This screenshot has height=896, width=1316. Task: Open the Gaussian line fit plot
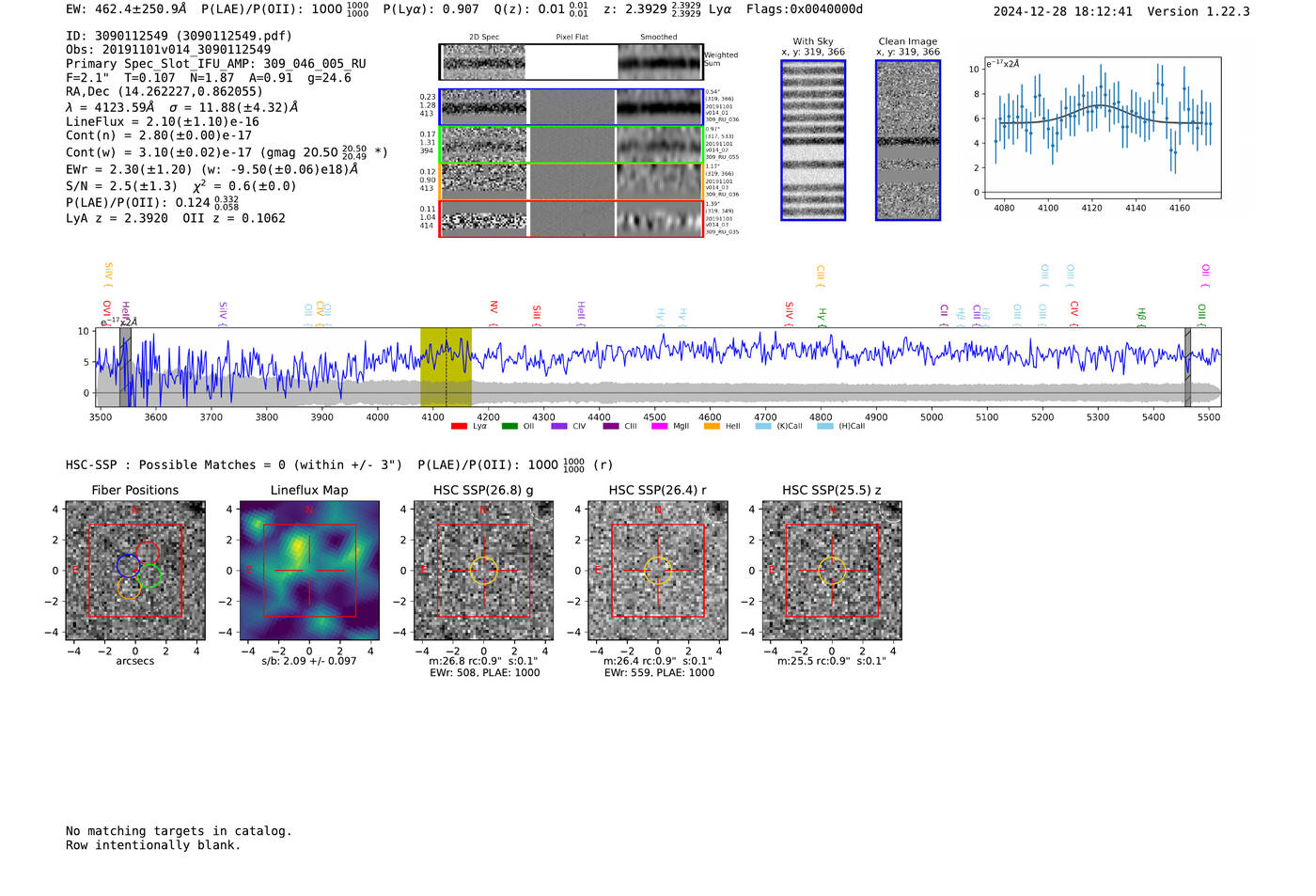pos(1102,128)
